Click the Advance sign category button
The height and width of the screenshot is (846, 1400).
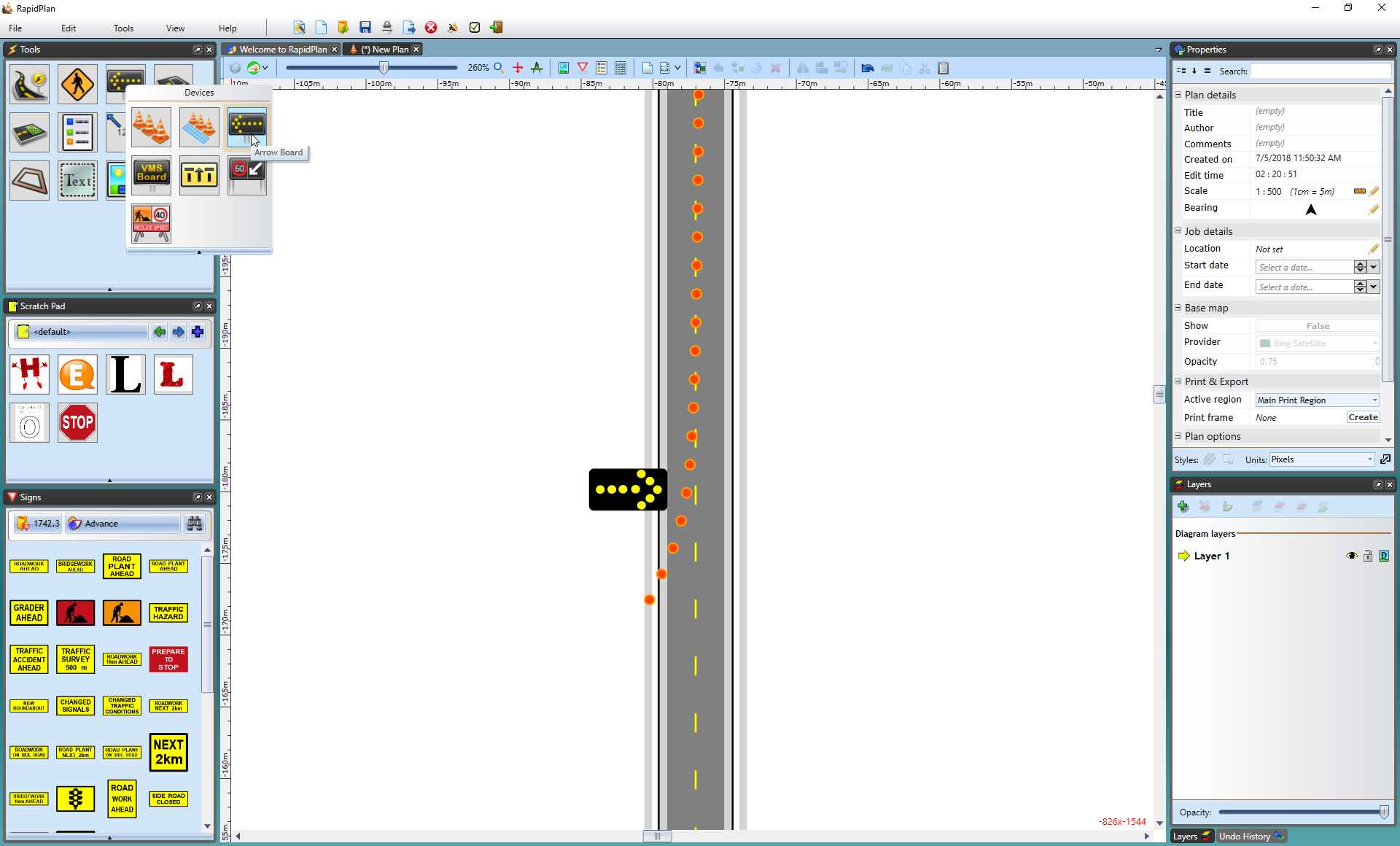122,524
